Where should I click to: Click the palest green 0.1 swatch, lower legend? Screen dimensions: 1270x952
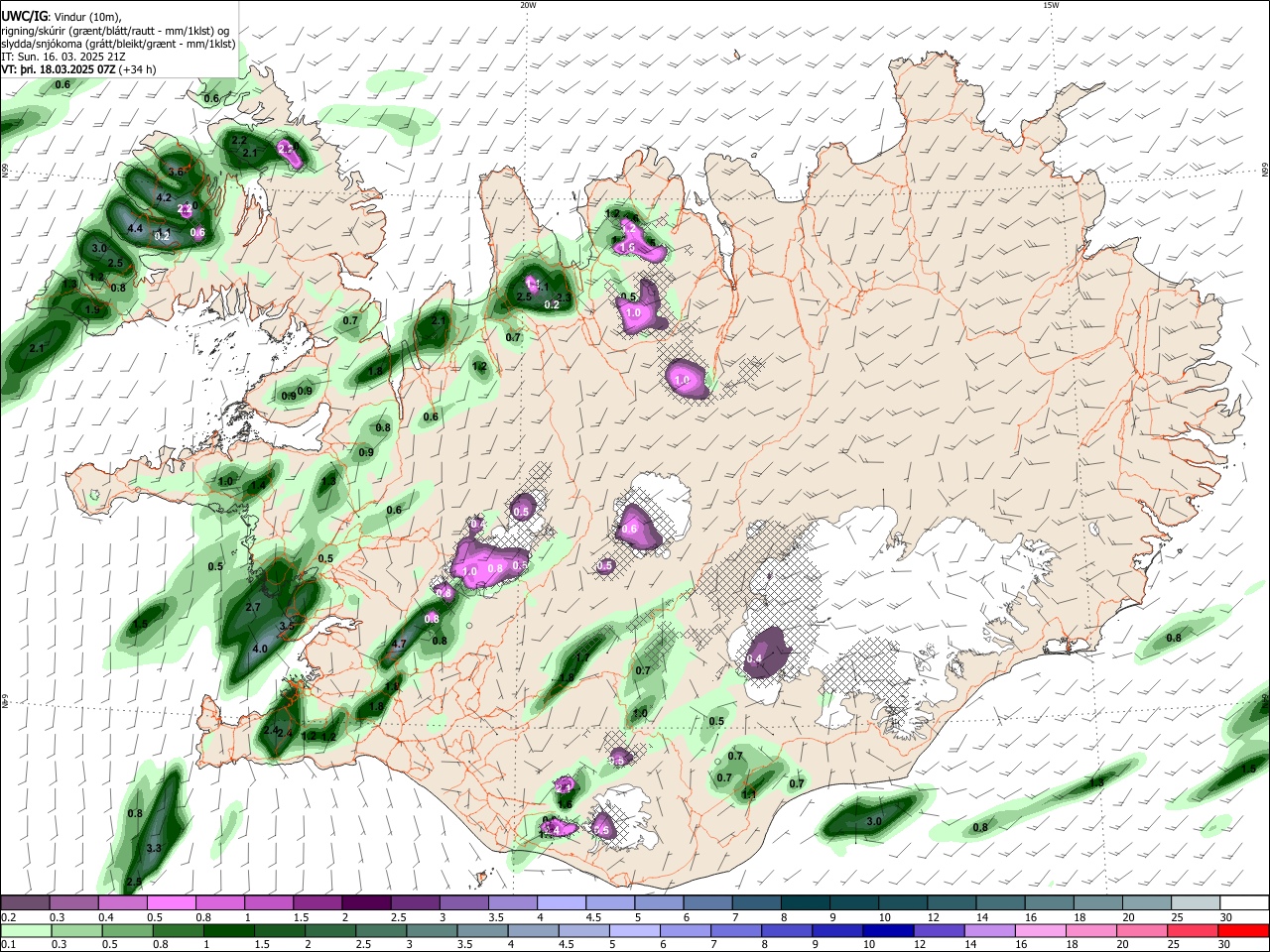click(26, 930)
